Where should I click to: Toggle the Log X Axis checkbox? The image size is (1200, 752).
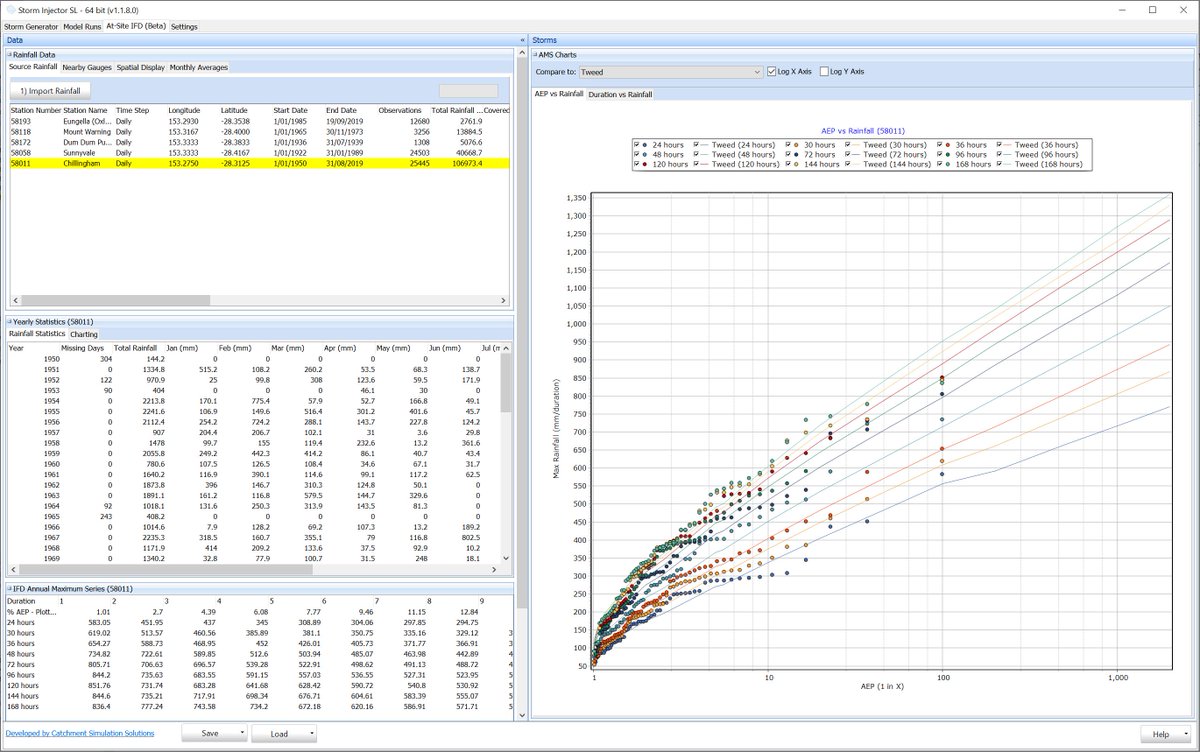(772, 72)
